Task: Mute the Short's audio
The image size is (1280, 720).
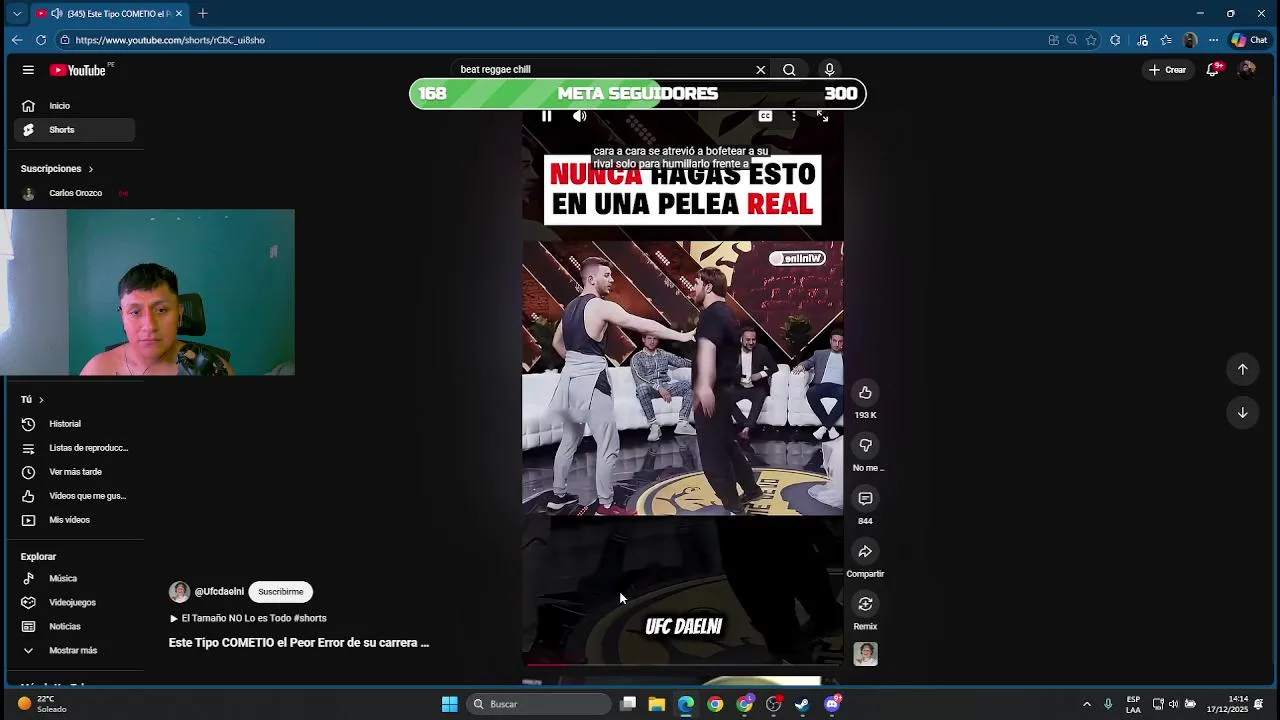Action: (579, 116)
